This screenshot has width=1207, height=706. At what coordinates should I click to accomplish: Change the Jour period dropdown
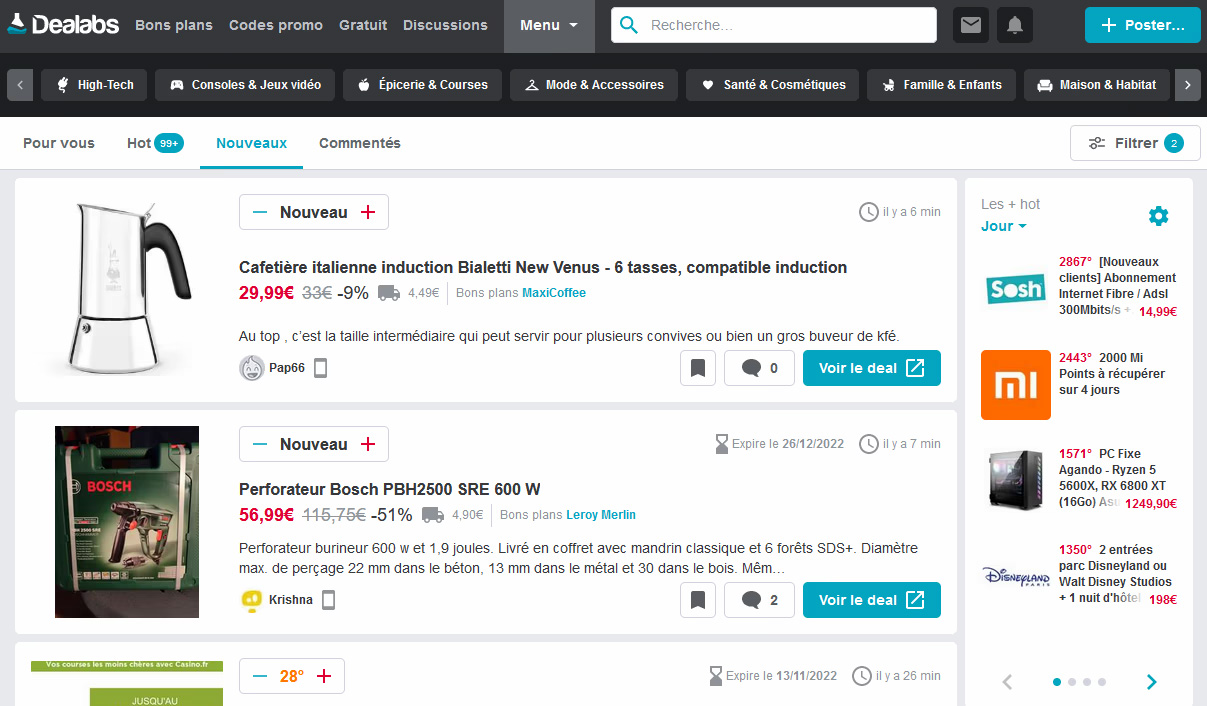point(1004,226)
